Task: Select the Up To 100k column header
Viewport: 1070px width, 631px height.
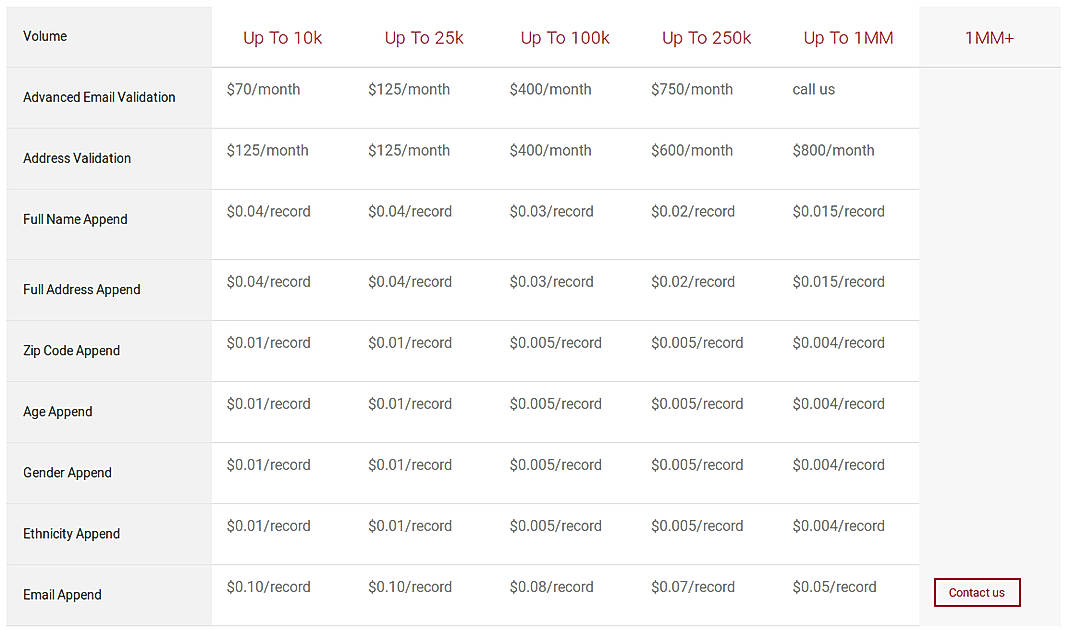Action: pos(565,37)
